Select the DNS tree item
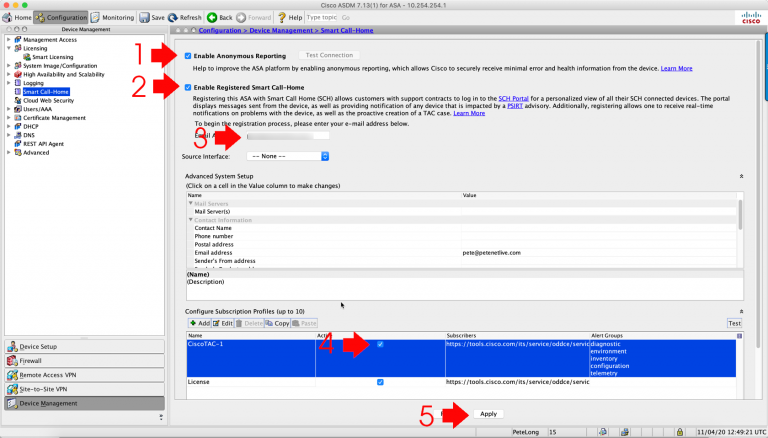The image size is (768, 438). 29,135
